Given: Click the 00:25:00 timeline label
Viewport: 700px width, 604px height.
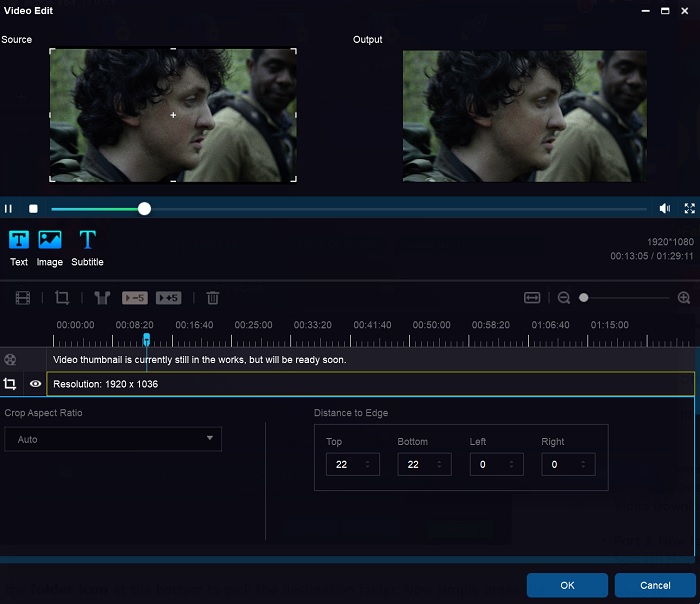Looking at the screenshot, I should point(253,325).
